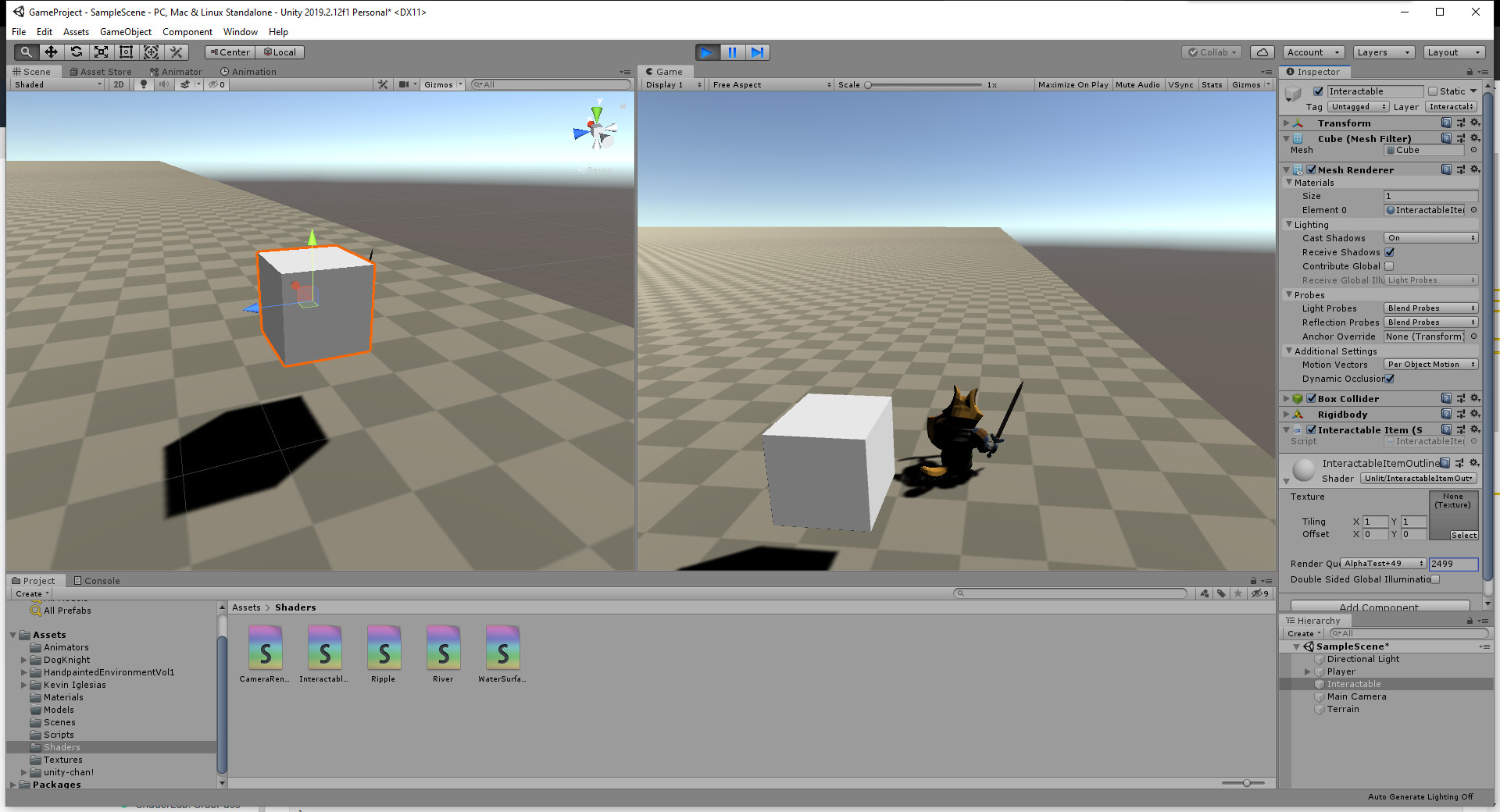The width and height of the screenshot is (1500, 812).
Task: Open the Cast Shadows dropdown
Action: coord(1430,237)
